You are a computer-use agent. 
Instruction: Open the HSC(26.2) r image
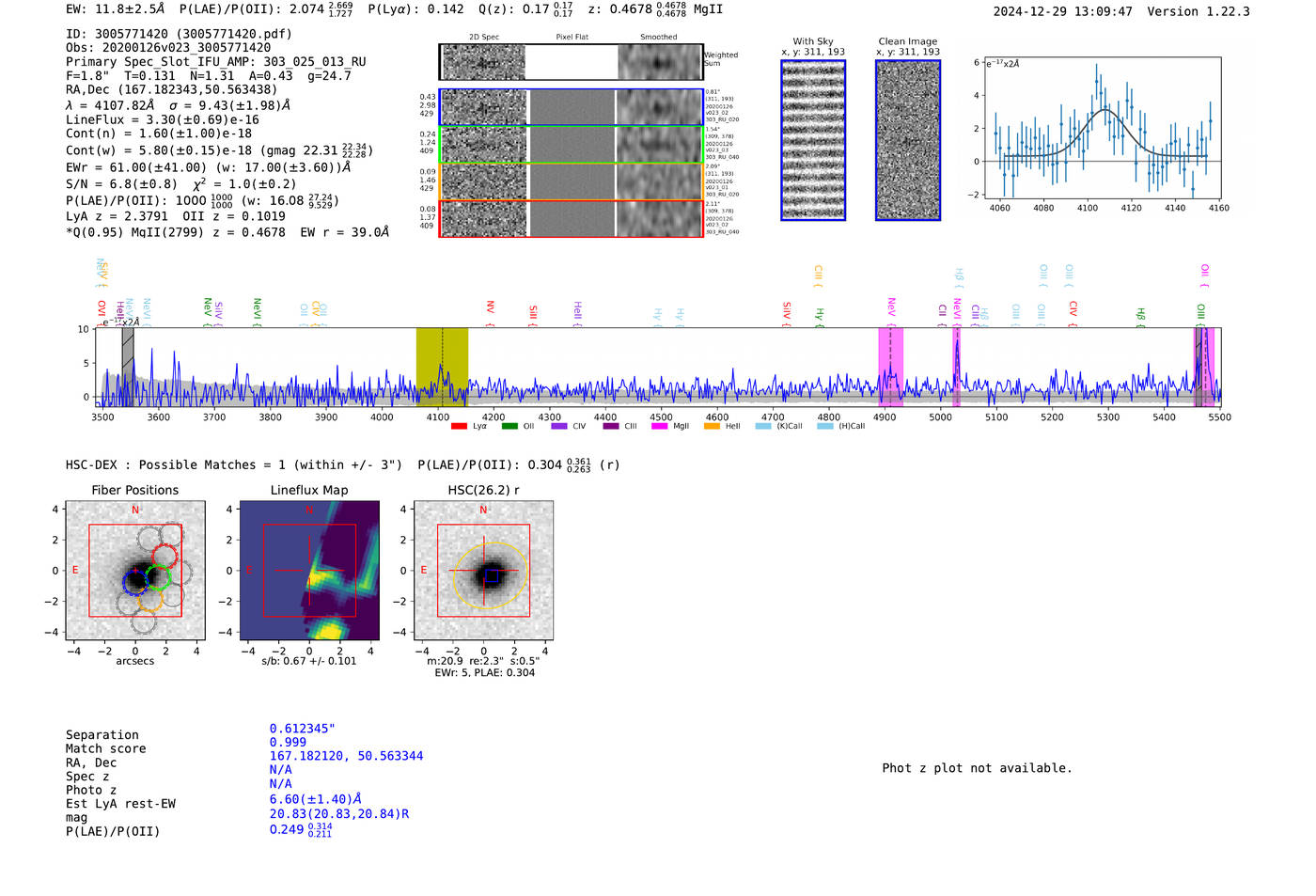[x=483, y=571]
